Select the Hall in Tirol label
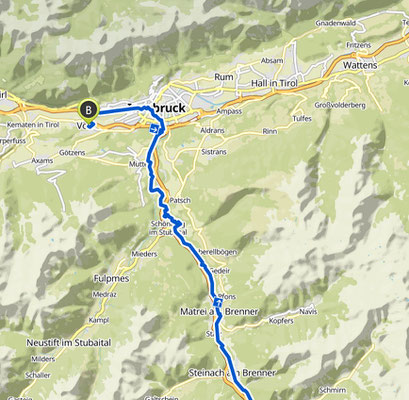This screenshot has height=400, width=409. (x=274, y=83)
